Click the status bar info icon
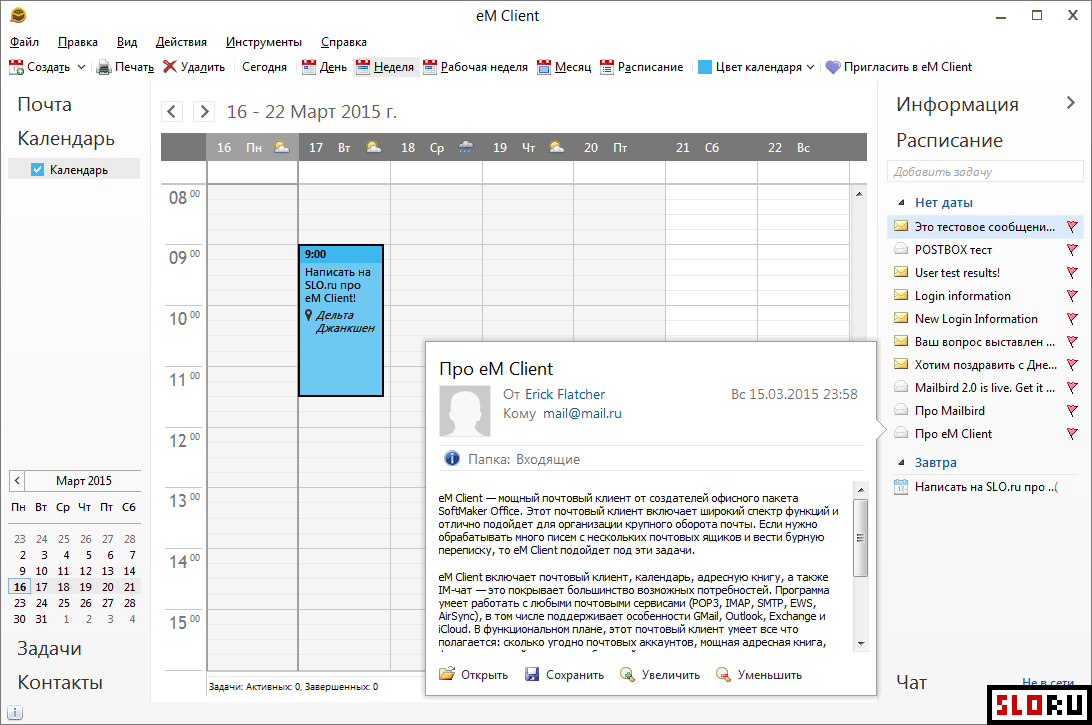Screen dimensions: 1092x725 (15, 712)
